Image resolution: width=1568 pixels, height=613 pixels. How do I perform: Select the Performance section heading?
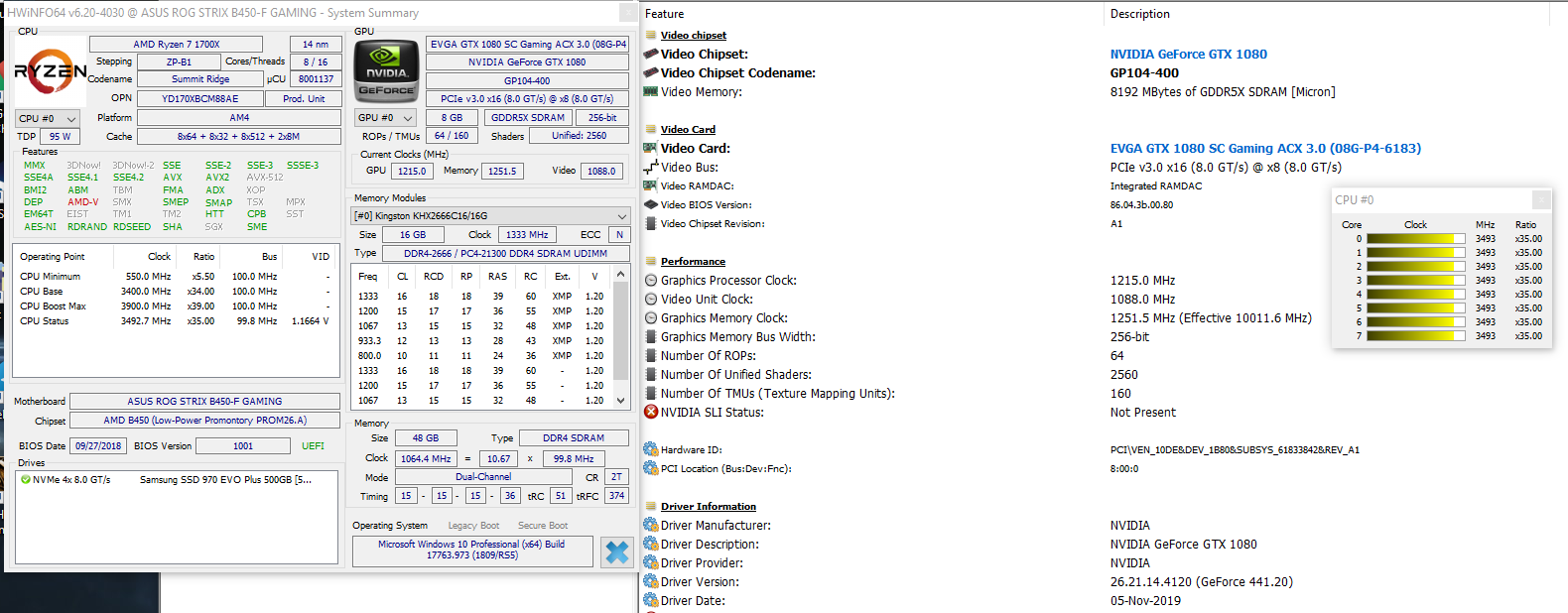click(x=693, y=261)
